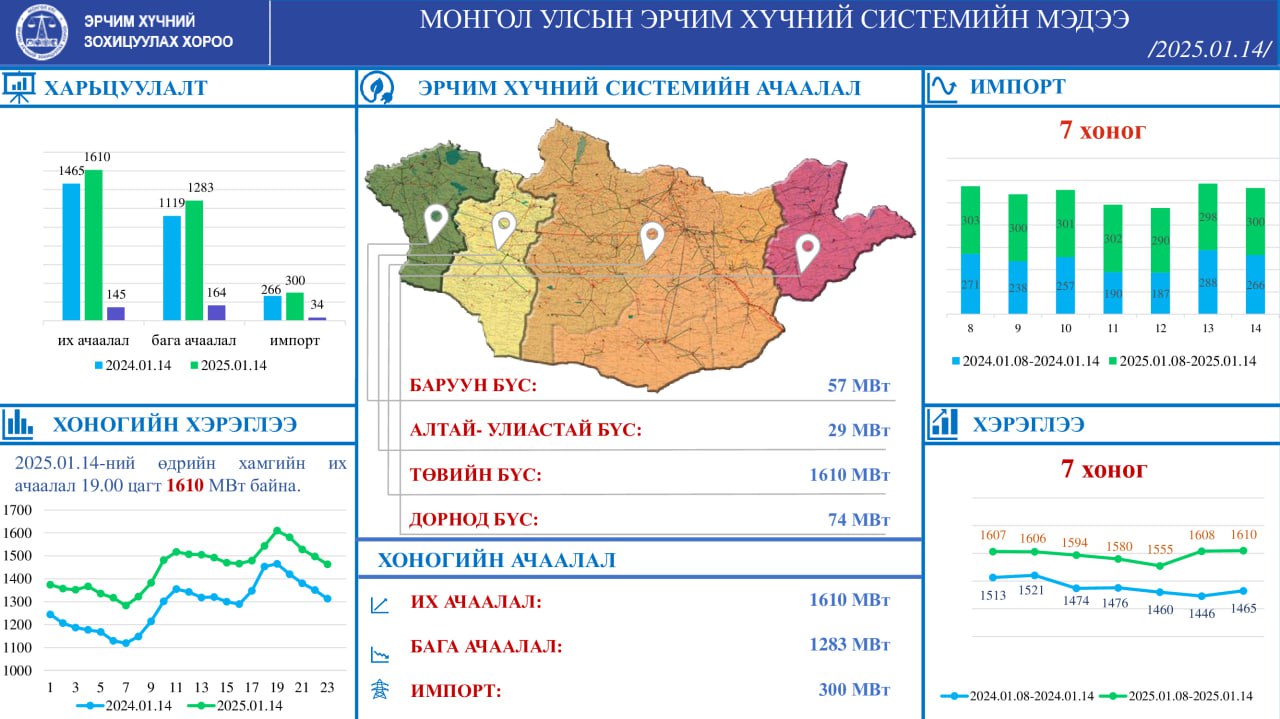Click the bar chart icon beside ХОНОГИЙН ХЭРЭГЛЭЭ
Screen dimensions: 1280x719
[19, 424]
